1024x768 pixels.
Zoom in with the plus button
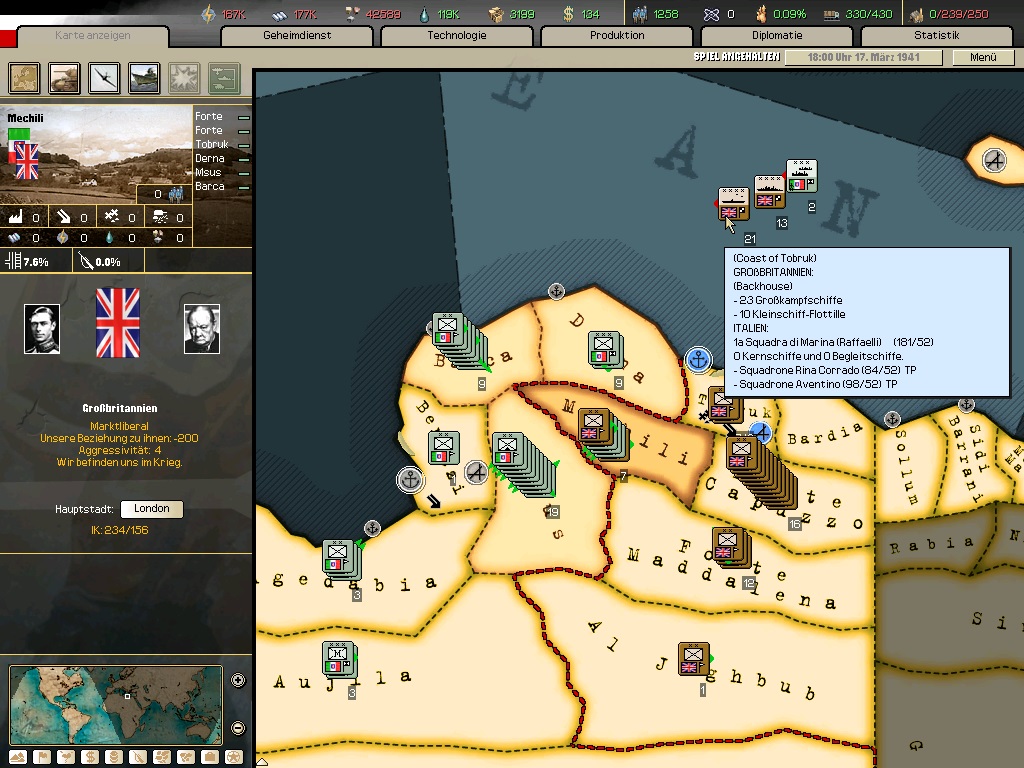pos(238,681)
